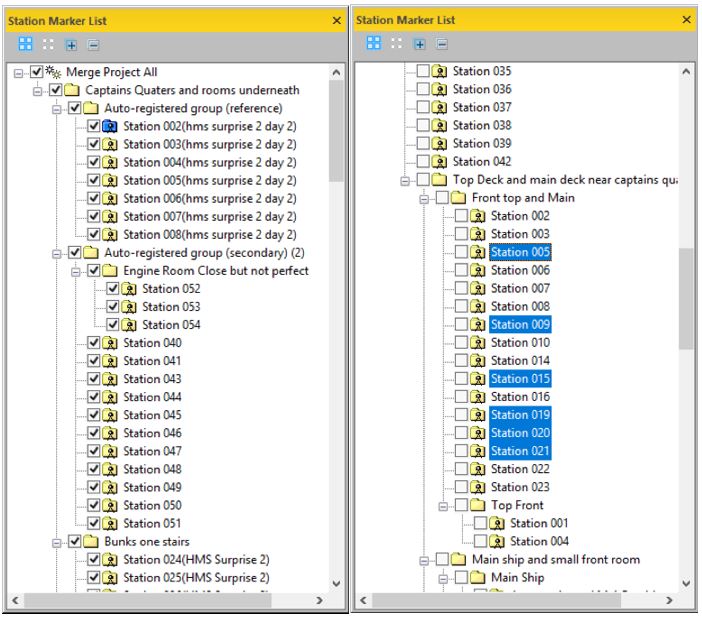Viewport: 702px width, 617px height.
Task: Click the left panel vertical scrollbar down arrow
Action: point(336,583)
